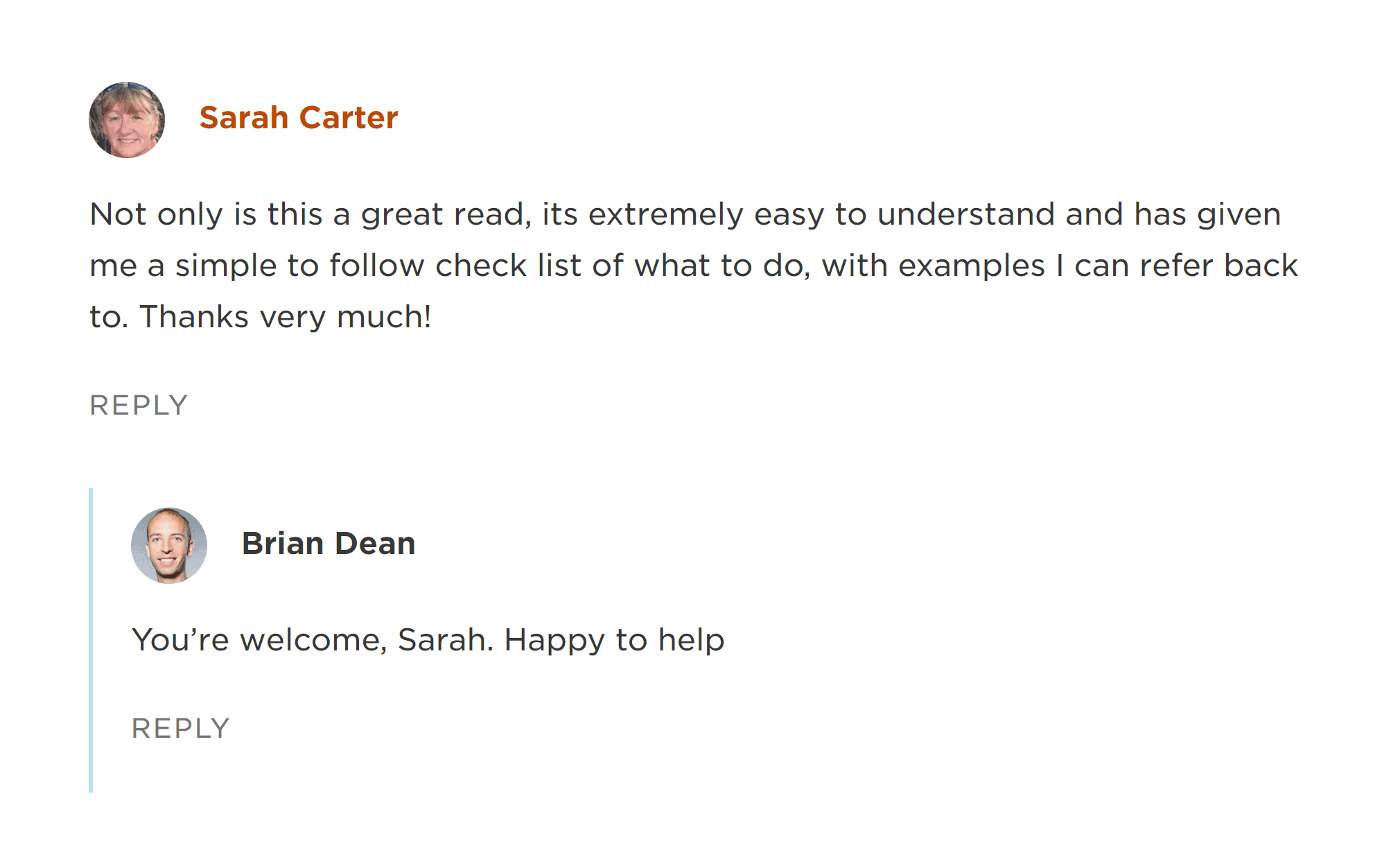Click the words "has given" in first line
The width and height of the screenshot is (1400, 864).
(x=1207, y=216)
